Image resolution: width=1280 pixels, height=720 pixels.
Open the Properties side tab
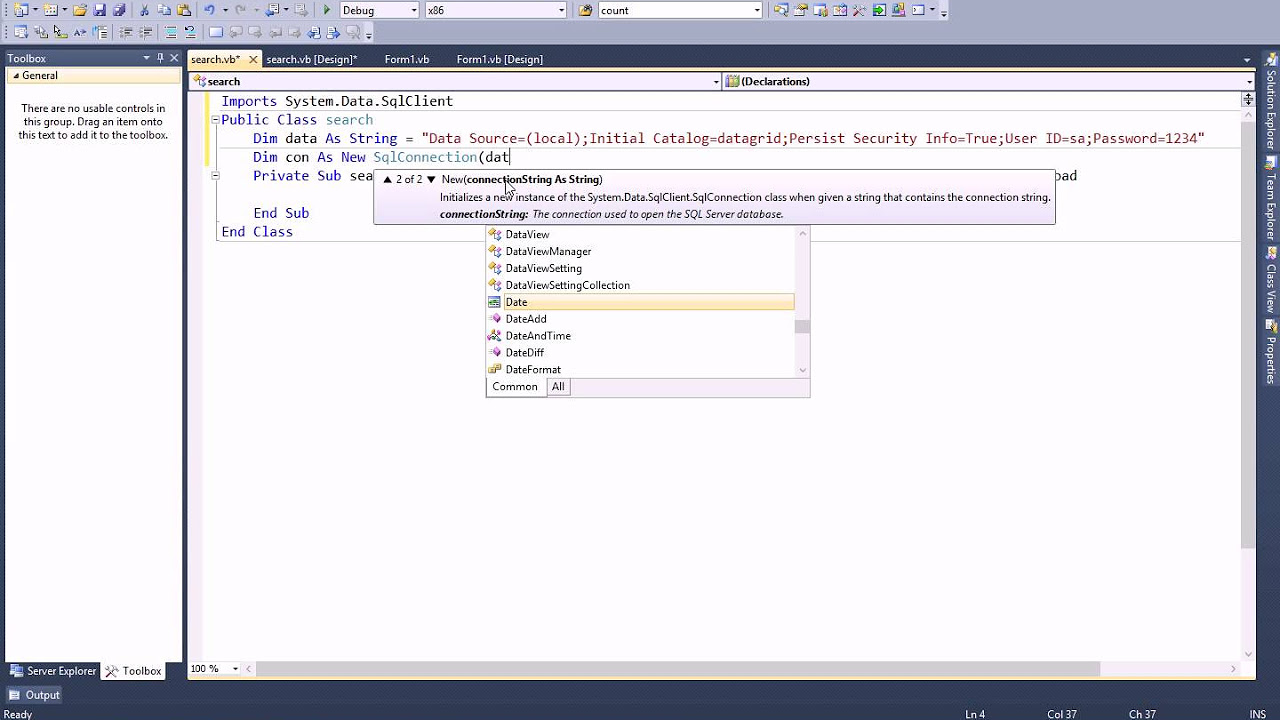(1271, 352)
